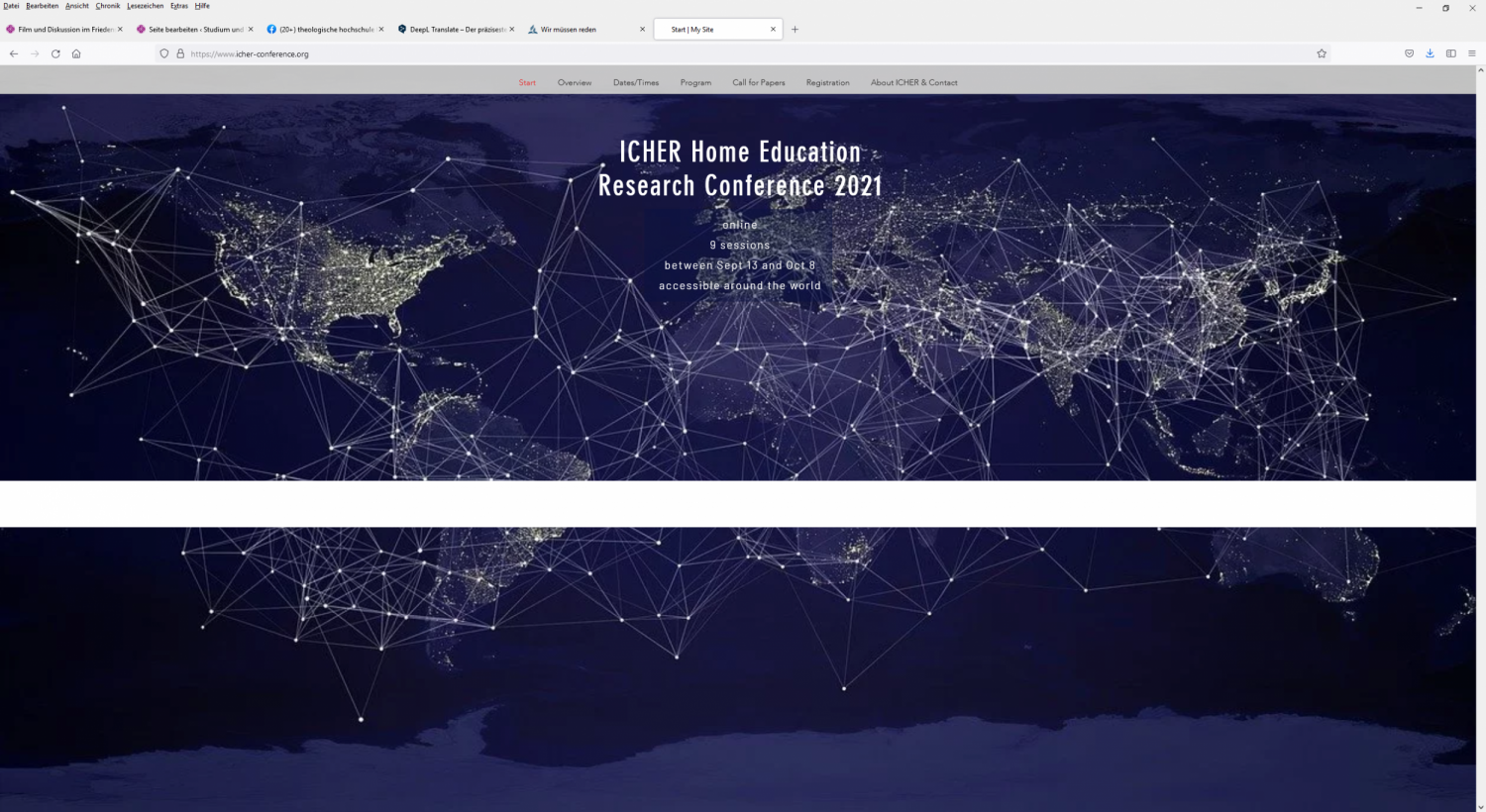Open About ICHER & Contact link
Screen dimensions: 1486x812
click(913, 82)
